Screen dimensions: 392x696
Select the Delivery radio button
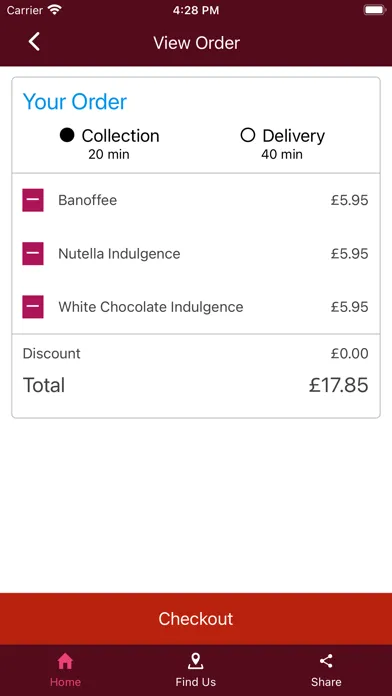point(248,135)
